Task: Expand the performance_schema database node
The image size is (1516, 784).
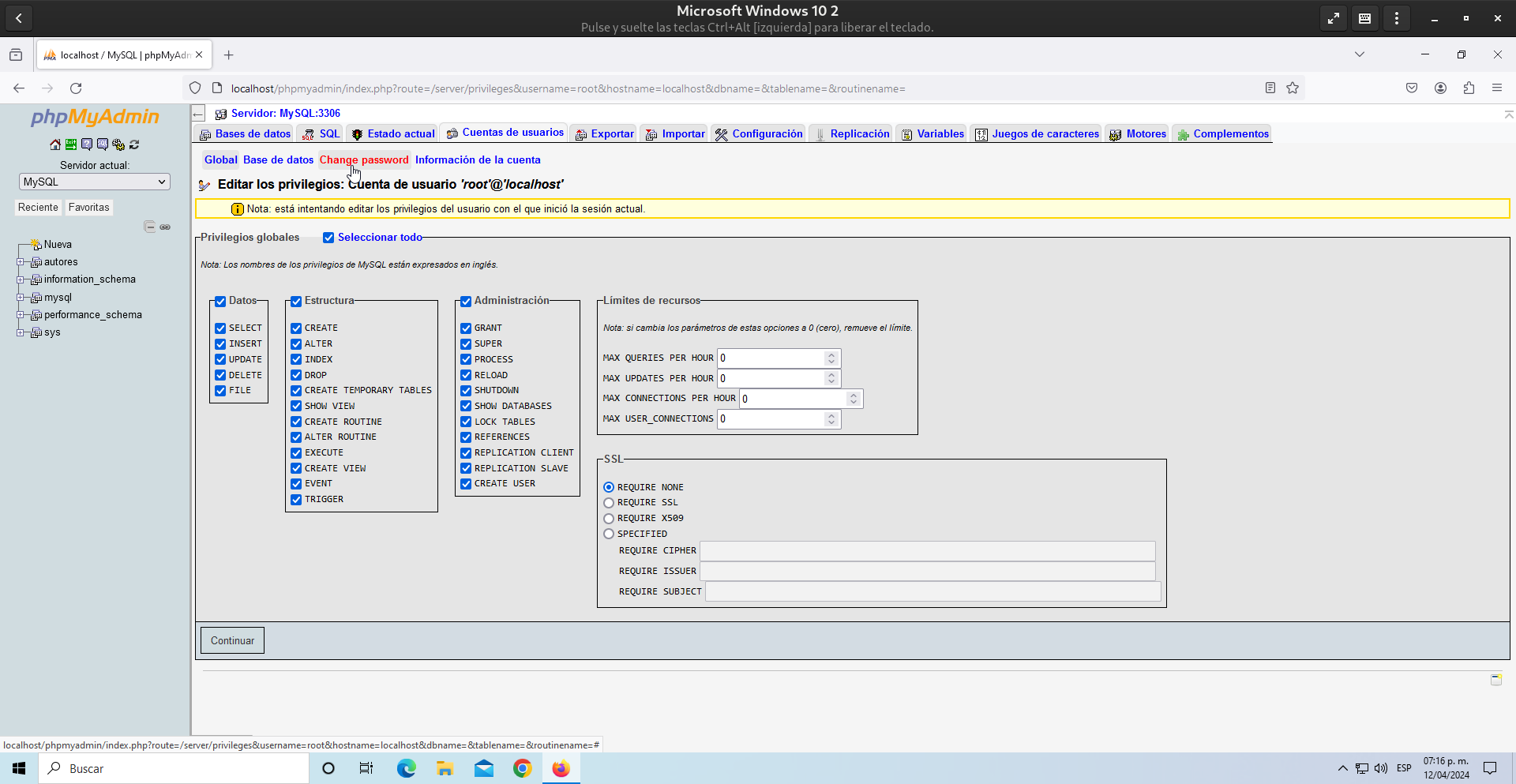Action: click(21, 315)
